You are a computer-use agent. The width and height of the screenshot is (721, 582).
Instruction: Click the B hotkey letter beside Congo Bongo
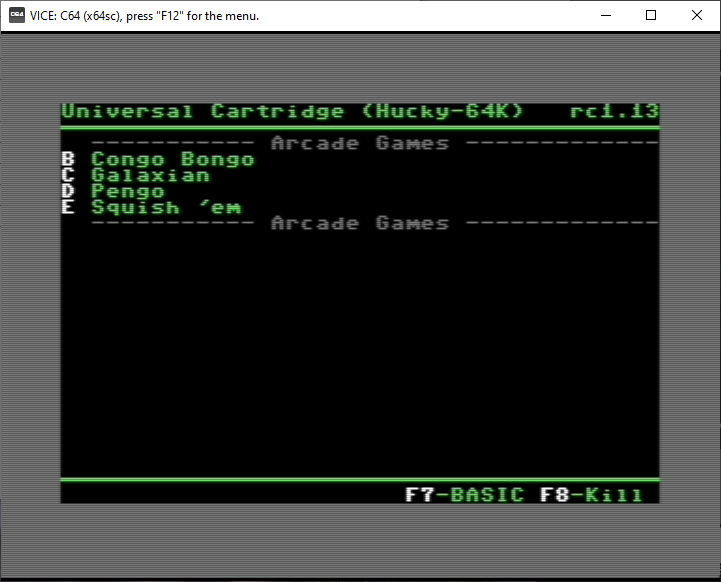(68, 160)
